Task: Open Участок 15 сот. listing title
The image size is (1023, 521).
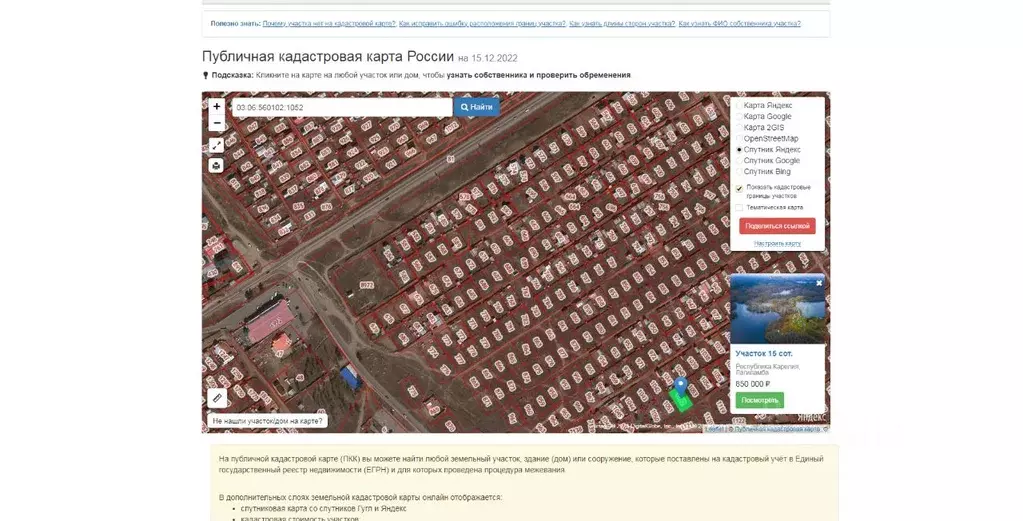Action: click(764, 353)
